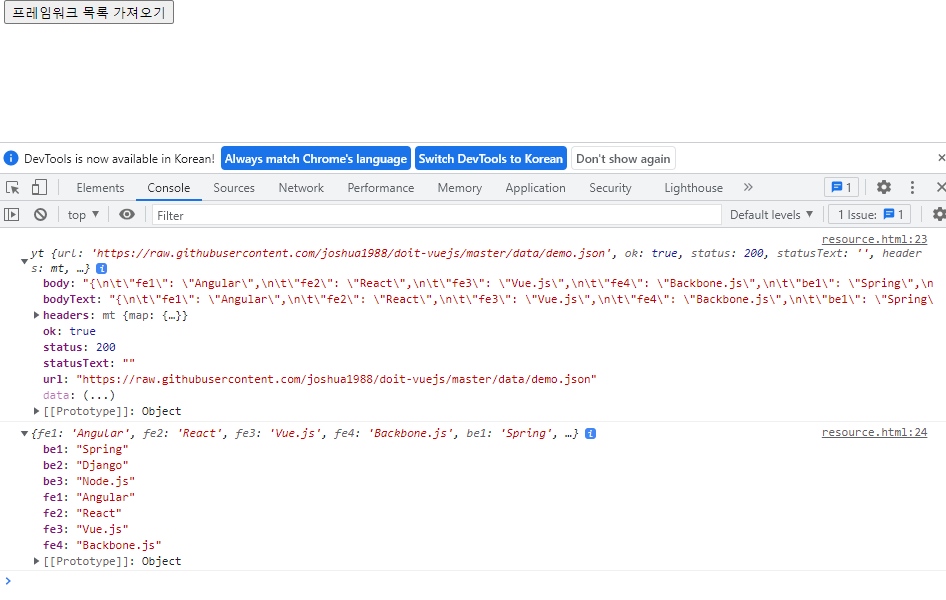Image resolution: width=946 pixels, height=600 pixels.
Task: Select the statusText row
Action: click(89, 363)
